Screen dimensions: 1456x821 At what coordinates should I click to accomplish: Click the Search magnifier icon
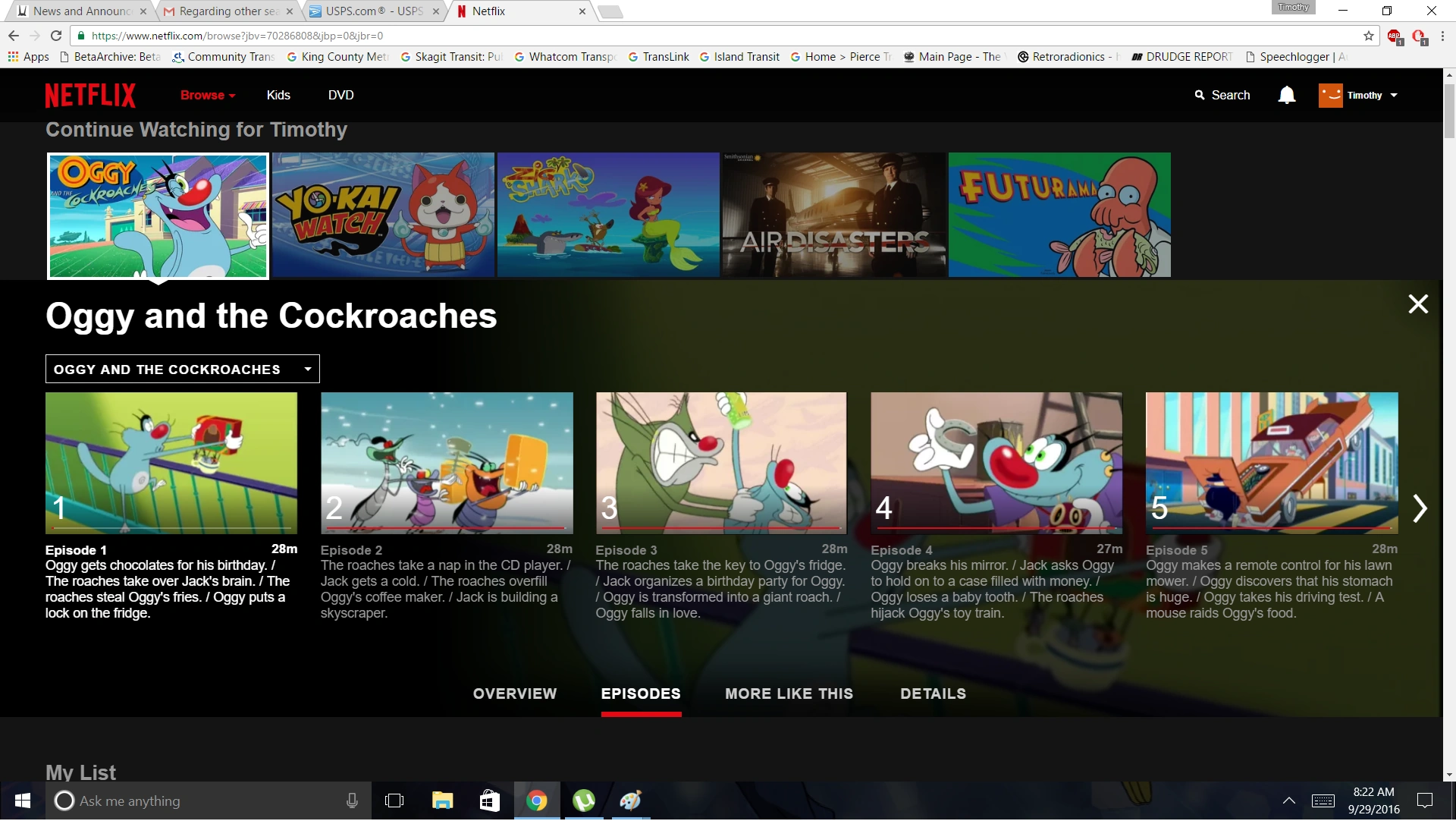coord(1200,95)
